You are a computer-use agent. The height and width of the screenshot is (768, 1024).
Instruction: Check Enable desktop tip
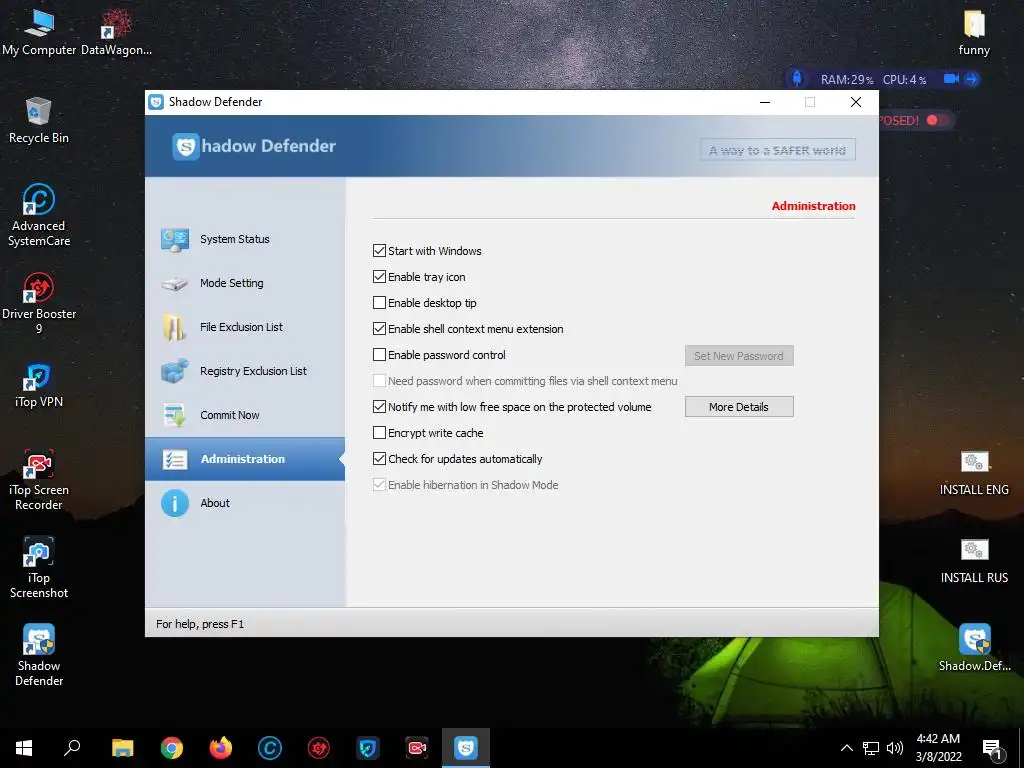[x=379, y=303]
